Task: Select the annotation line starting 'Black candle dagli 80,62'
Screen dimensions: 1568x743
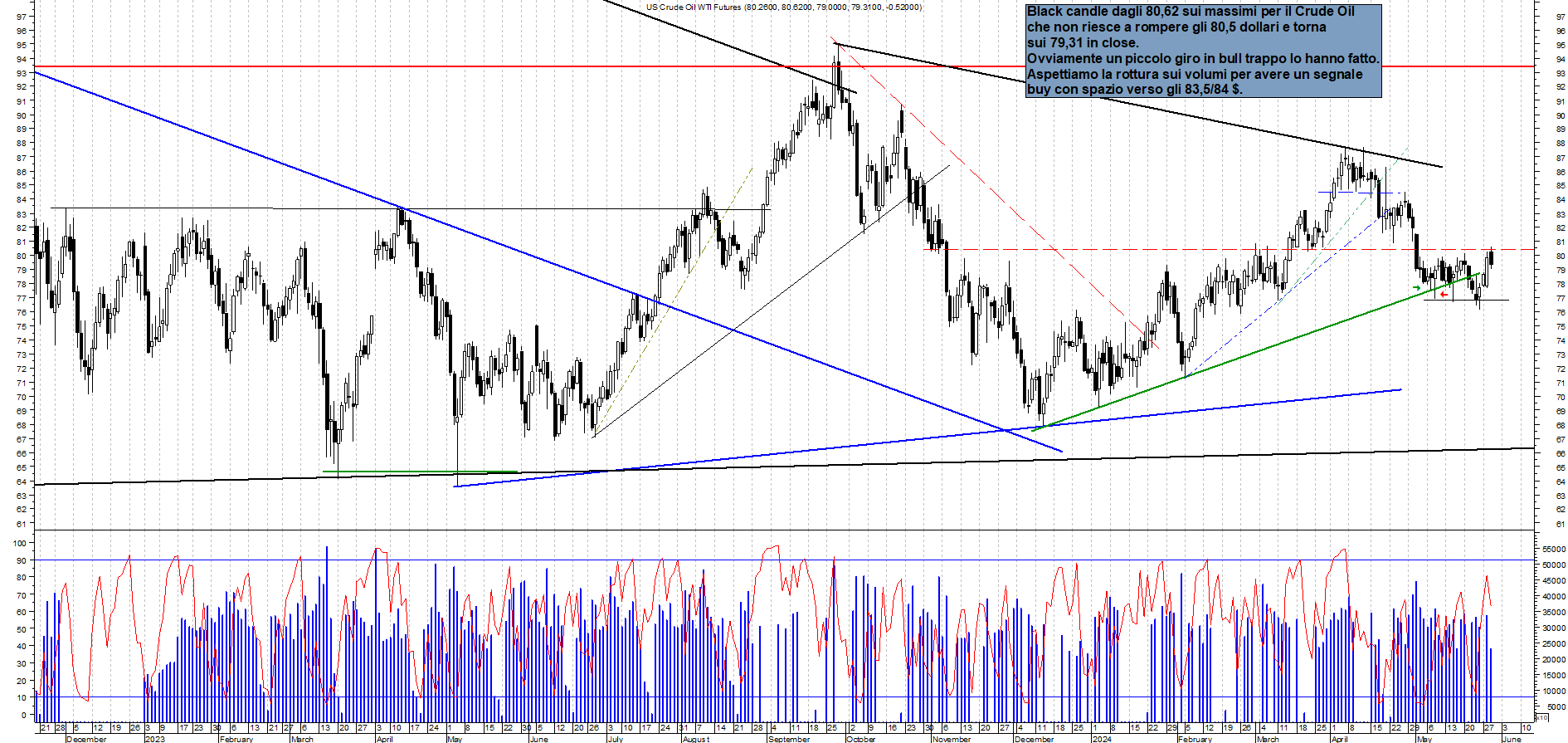Action: point(1191,12)
